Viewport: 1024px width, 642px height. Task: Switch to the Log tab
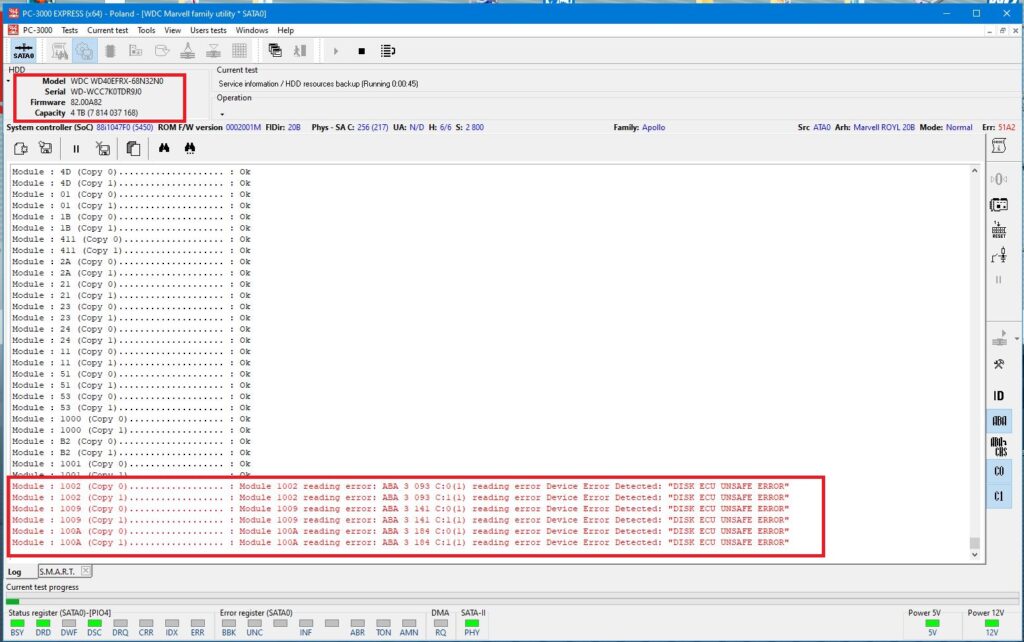(14, 571)
